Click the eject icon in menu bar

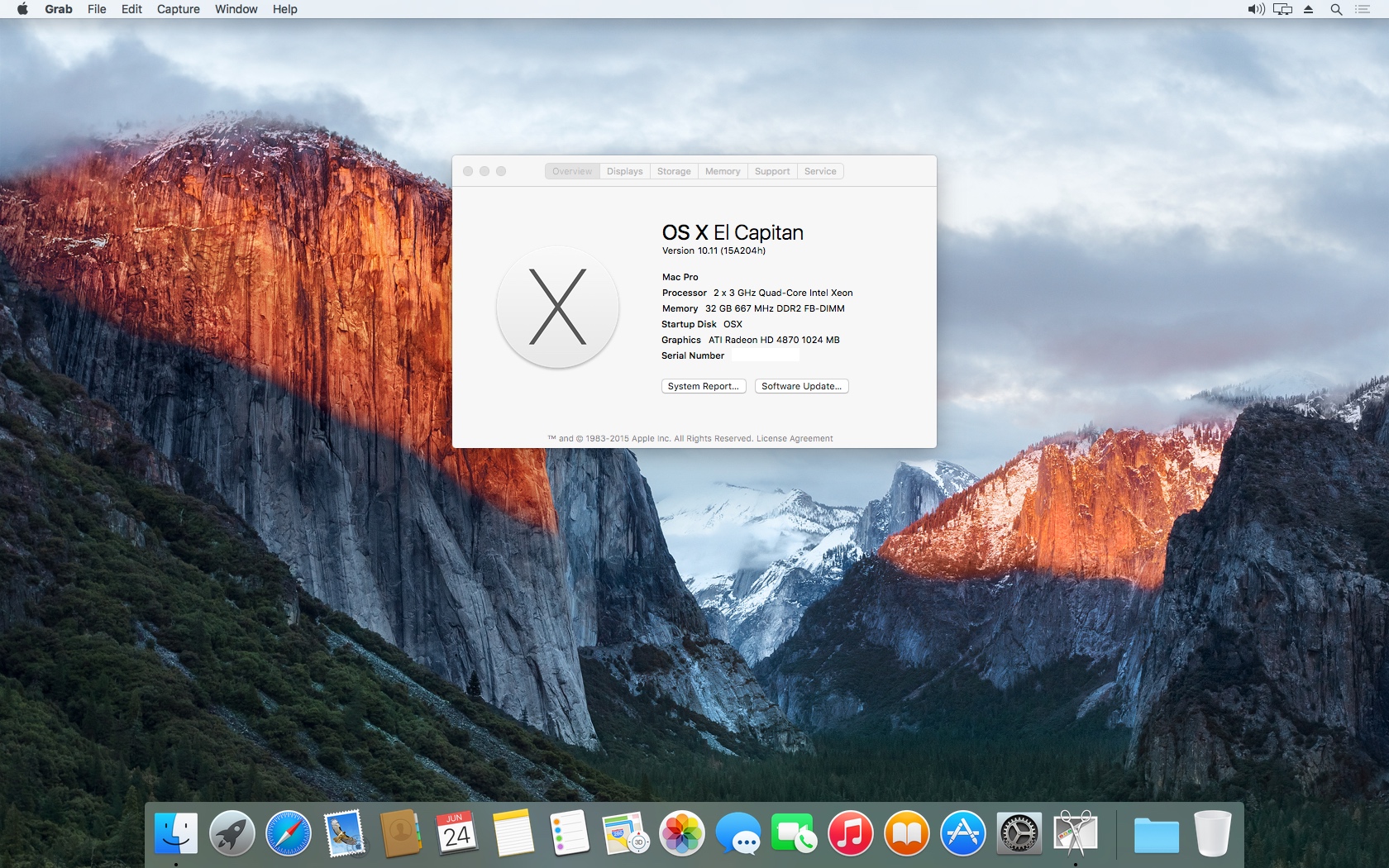coord(1309,9)
